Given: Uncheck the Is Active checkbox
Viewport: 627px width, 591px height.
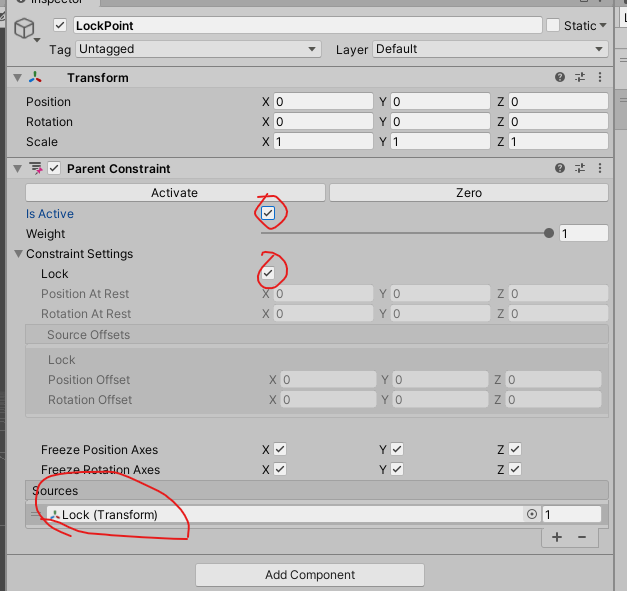Looking at the screenshot, I should [x=268, y=213].
